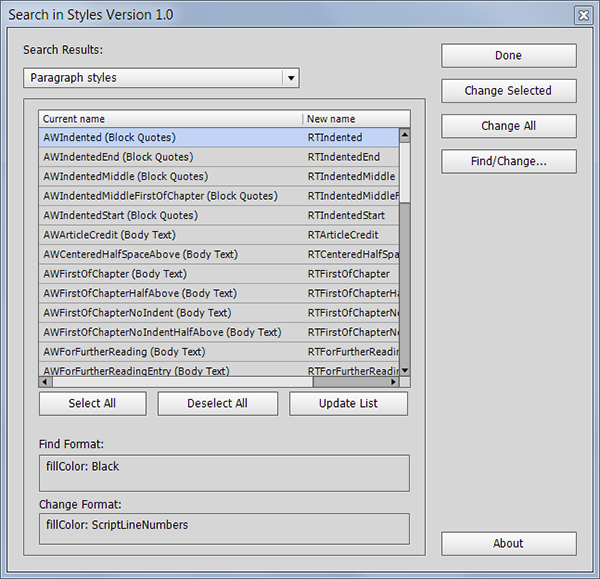The width and height of the screenshot is (600, 579).
Task: Click the Find Format box showing fillColor: Black
Action: click(x=224, y=473)
